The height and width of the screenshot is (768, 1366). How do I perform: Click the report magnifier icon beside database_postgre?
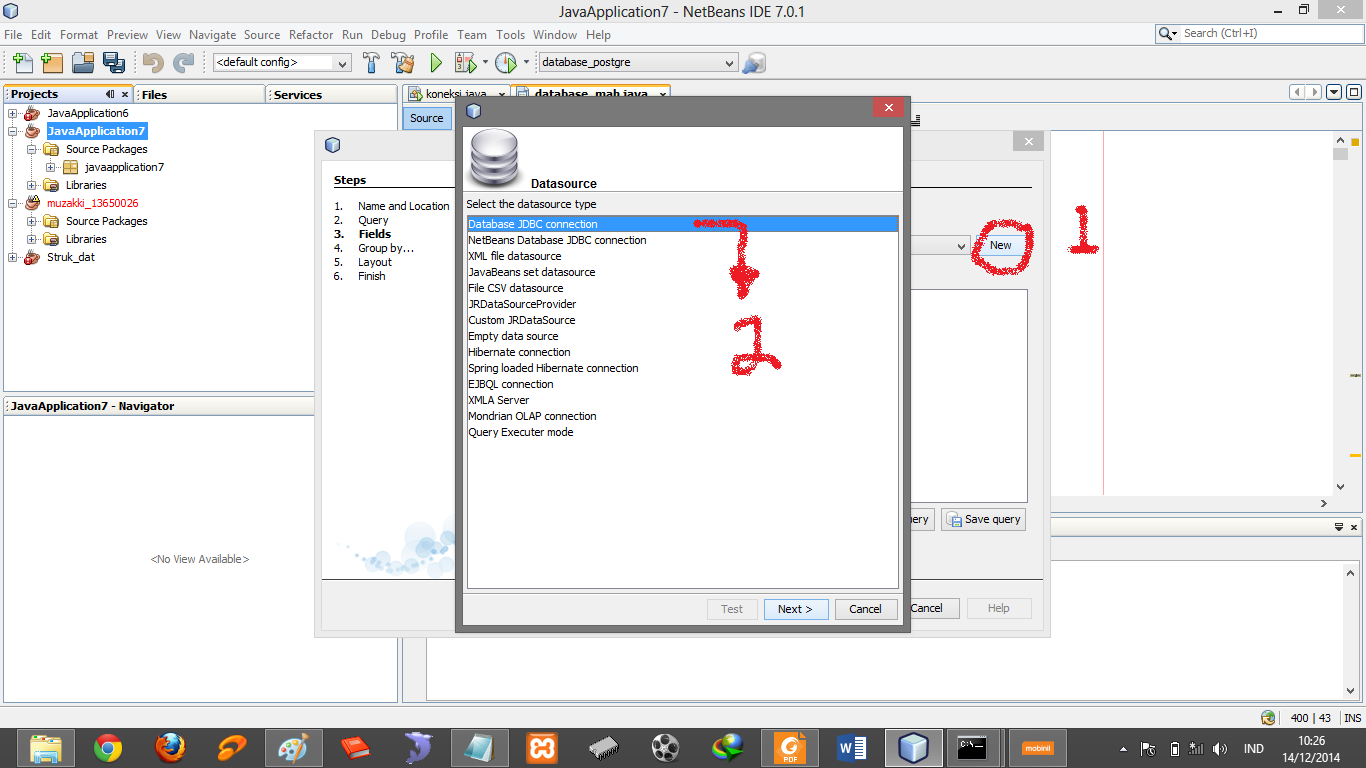[x=754, y=62]
